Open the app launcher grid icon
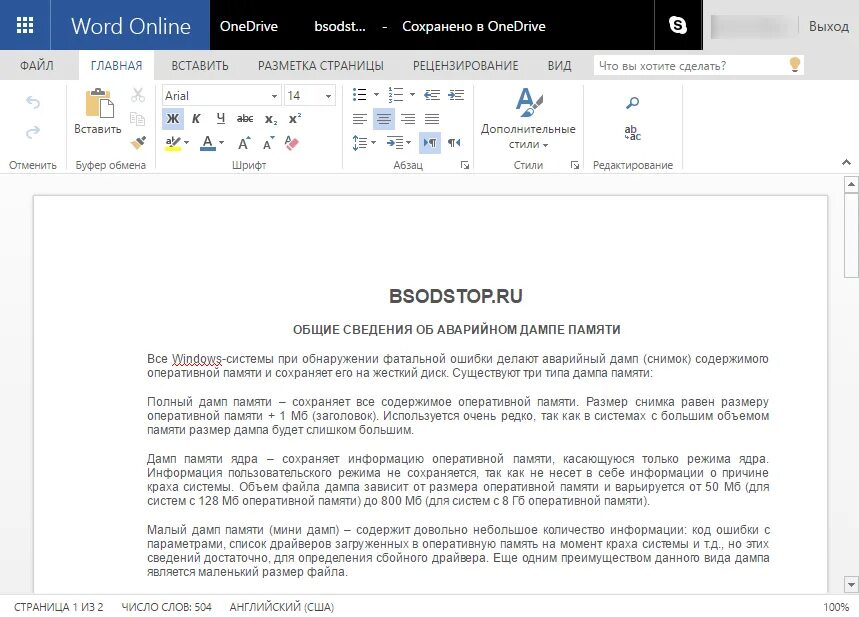Image resolution: width=859 pixels, height=617 pixels. click(x=25, y=25)
